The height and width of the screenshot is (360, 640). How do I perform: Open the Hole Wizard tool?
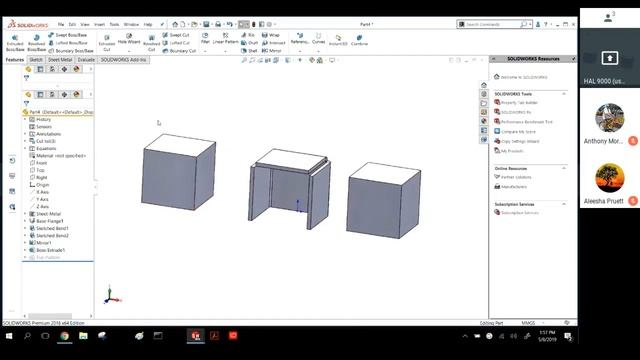click(x=129, y=39)
